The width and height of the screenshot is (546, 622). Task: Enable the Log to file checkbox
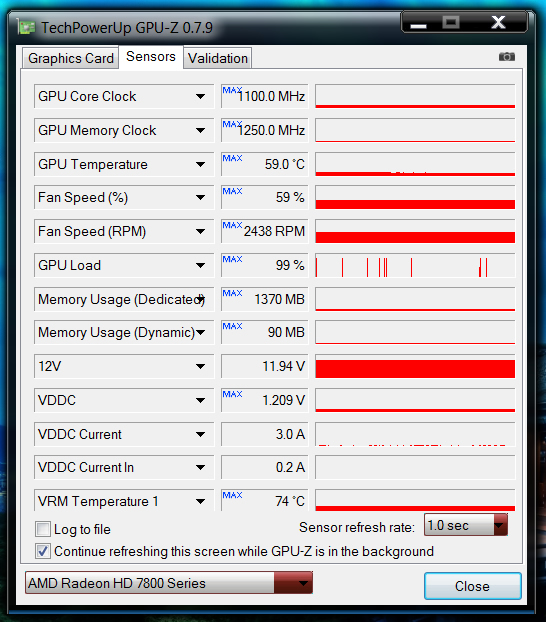[43, 529]
